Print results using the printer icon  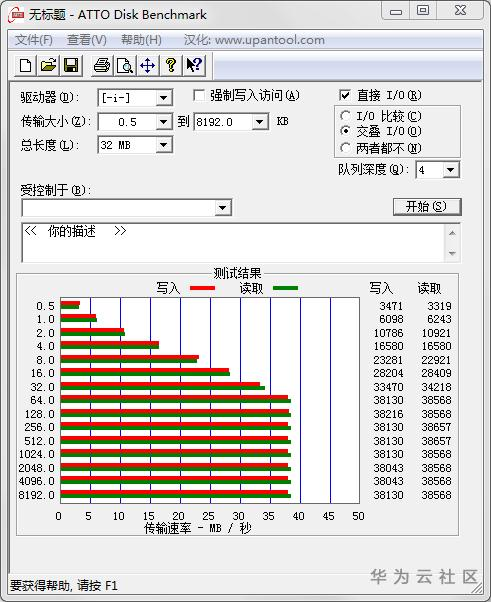point(102,65)
